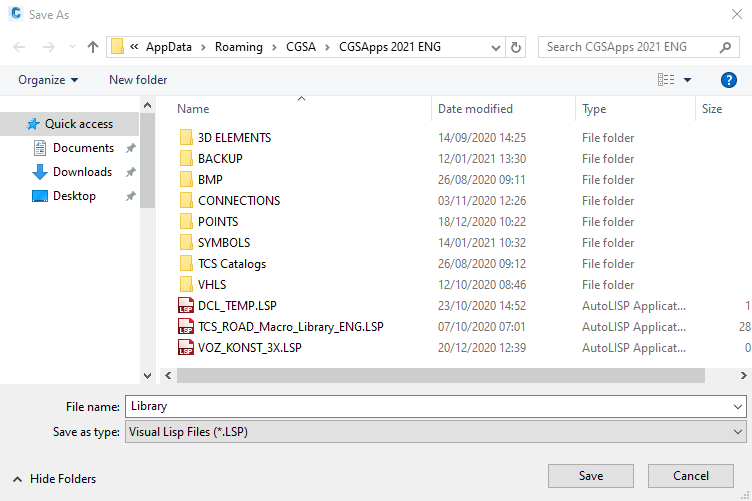
Task: Click the search magnifier icon
Action: point(727,47)
